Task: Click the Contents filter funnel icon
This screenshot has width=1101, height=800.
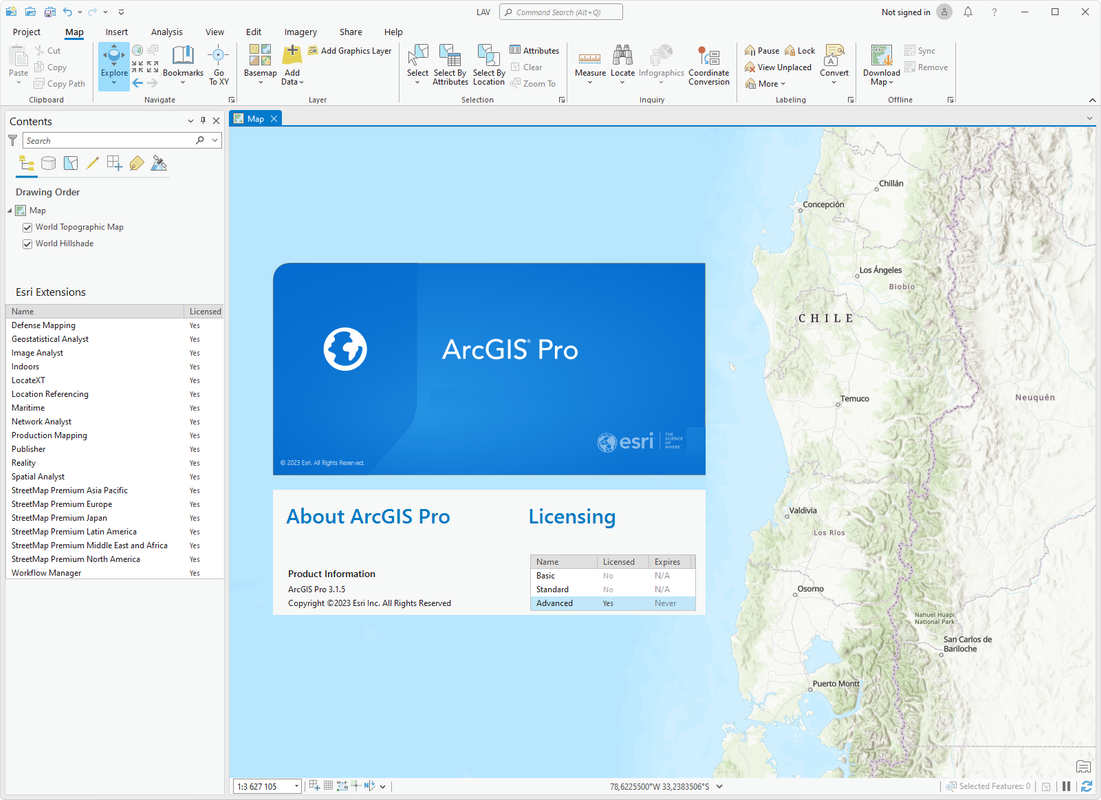Action: (x=13, y=140)
